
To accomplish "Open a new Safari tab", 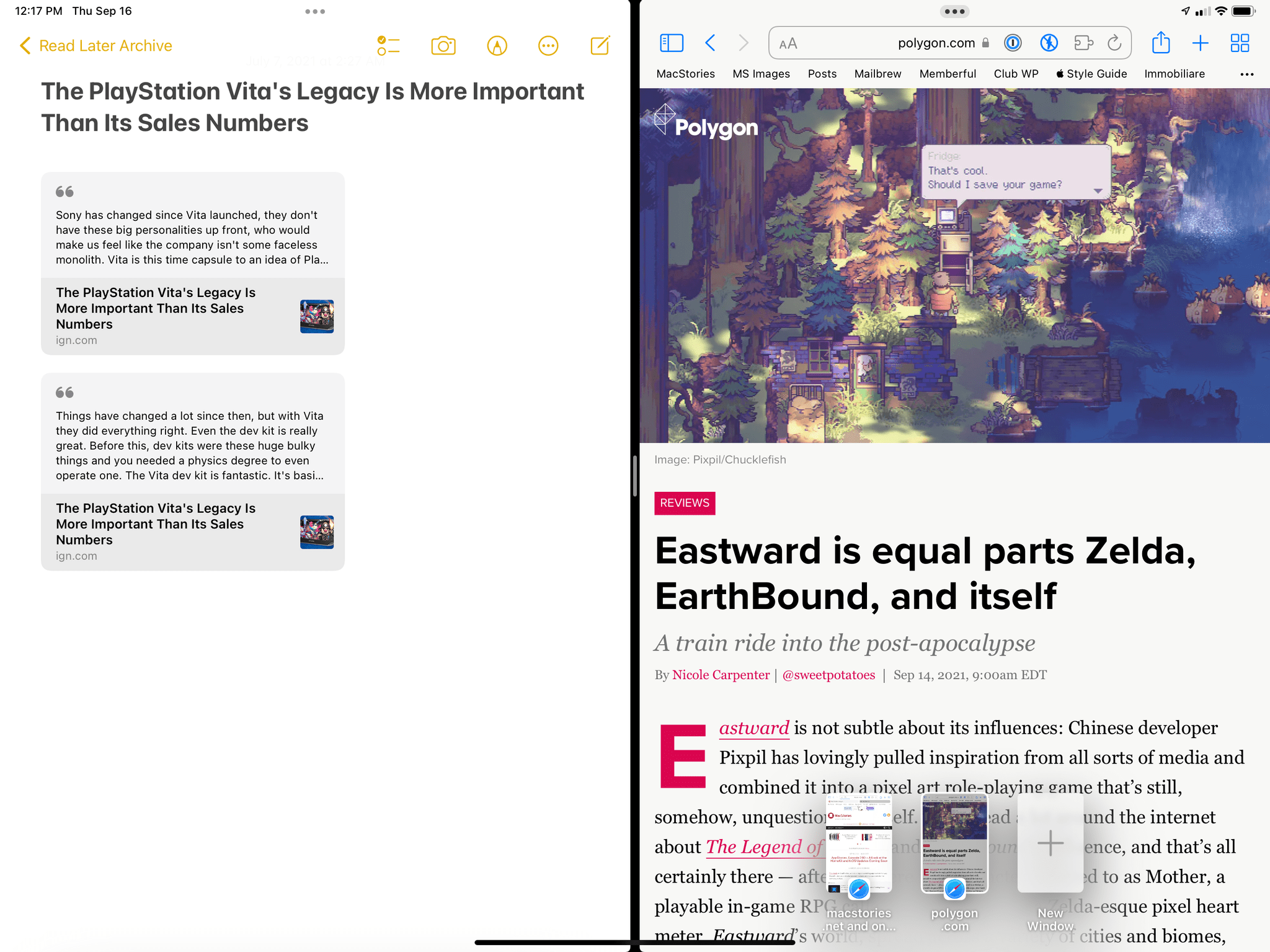I will 1201,43.
